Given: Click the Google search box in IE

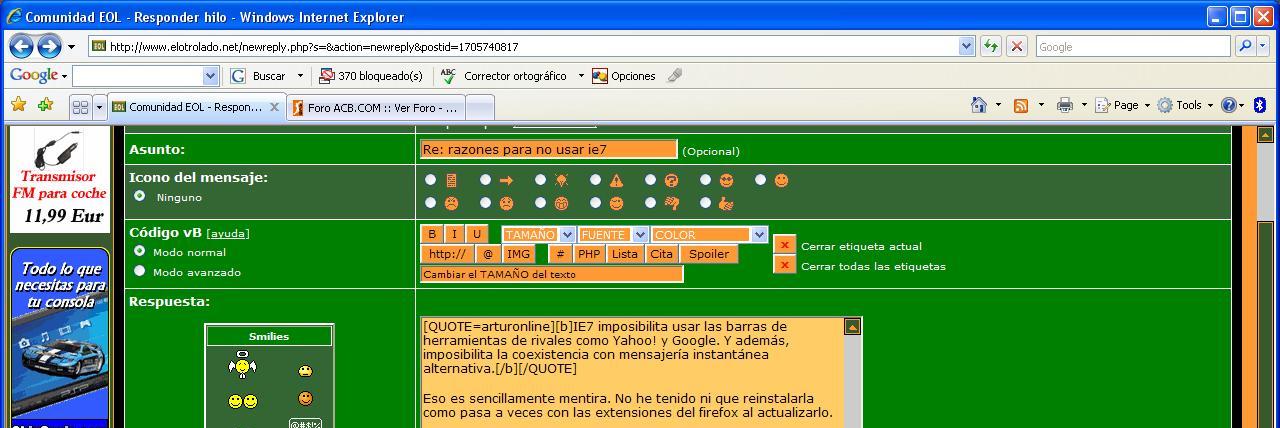Looking at the screenshot, I should tap(1133, 46).
